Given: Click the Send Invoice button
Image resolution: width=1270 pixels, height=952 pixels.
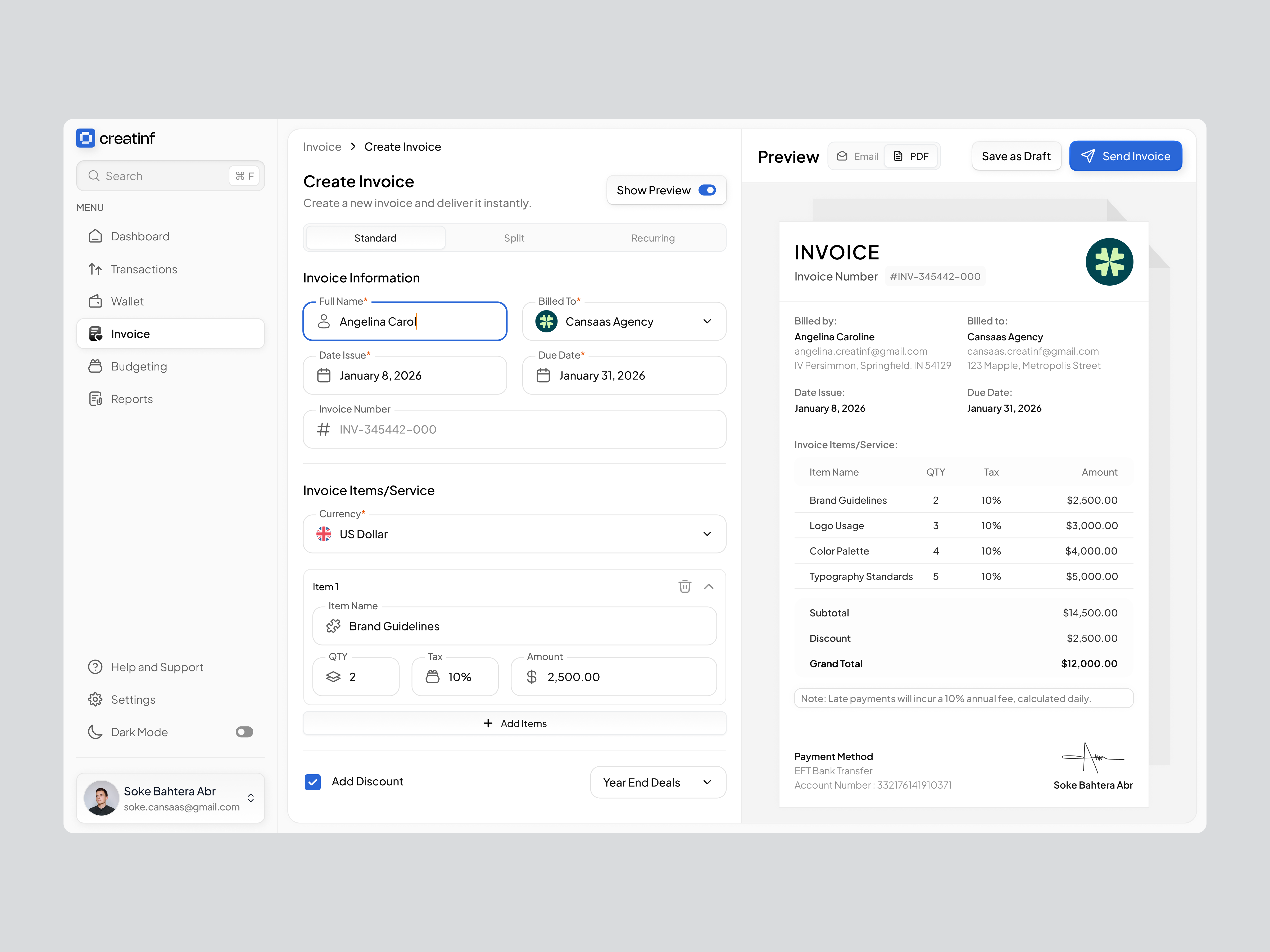Looking at the screenshot, I should point(1125,155).
